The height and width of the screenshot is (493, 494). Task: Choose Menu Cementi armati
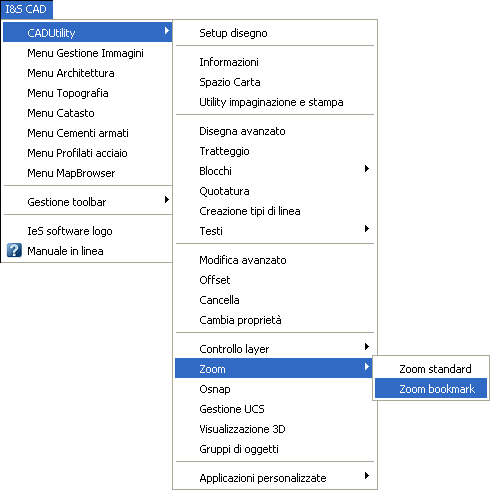pyautogui.click(x=88, y=133)
